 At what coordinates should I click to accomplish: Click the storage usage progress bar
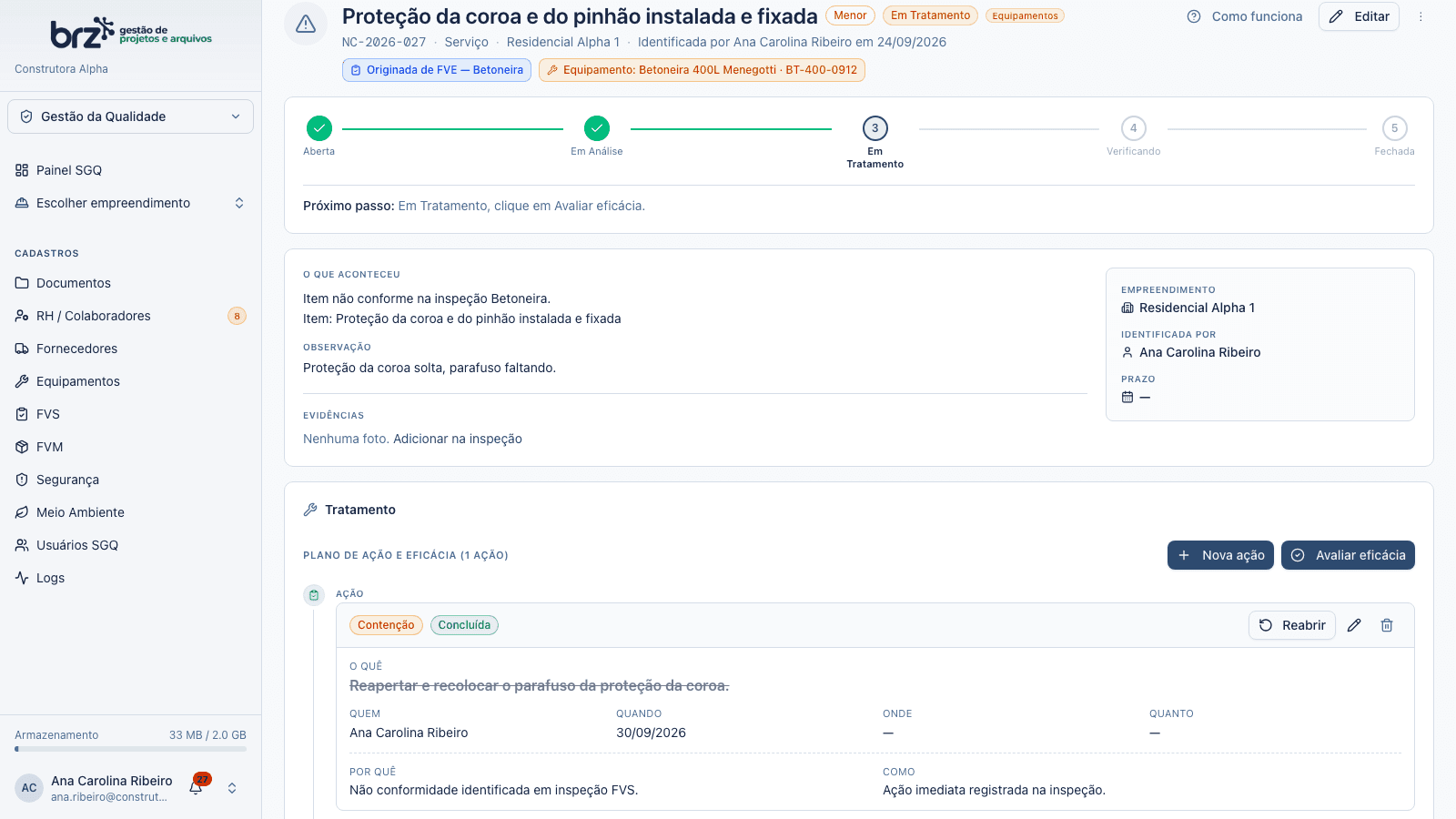click(130, 749)
